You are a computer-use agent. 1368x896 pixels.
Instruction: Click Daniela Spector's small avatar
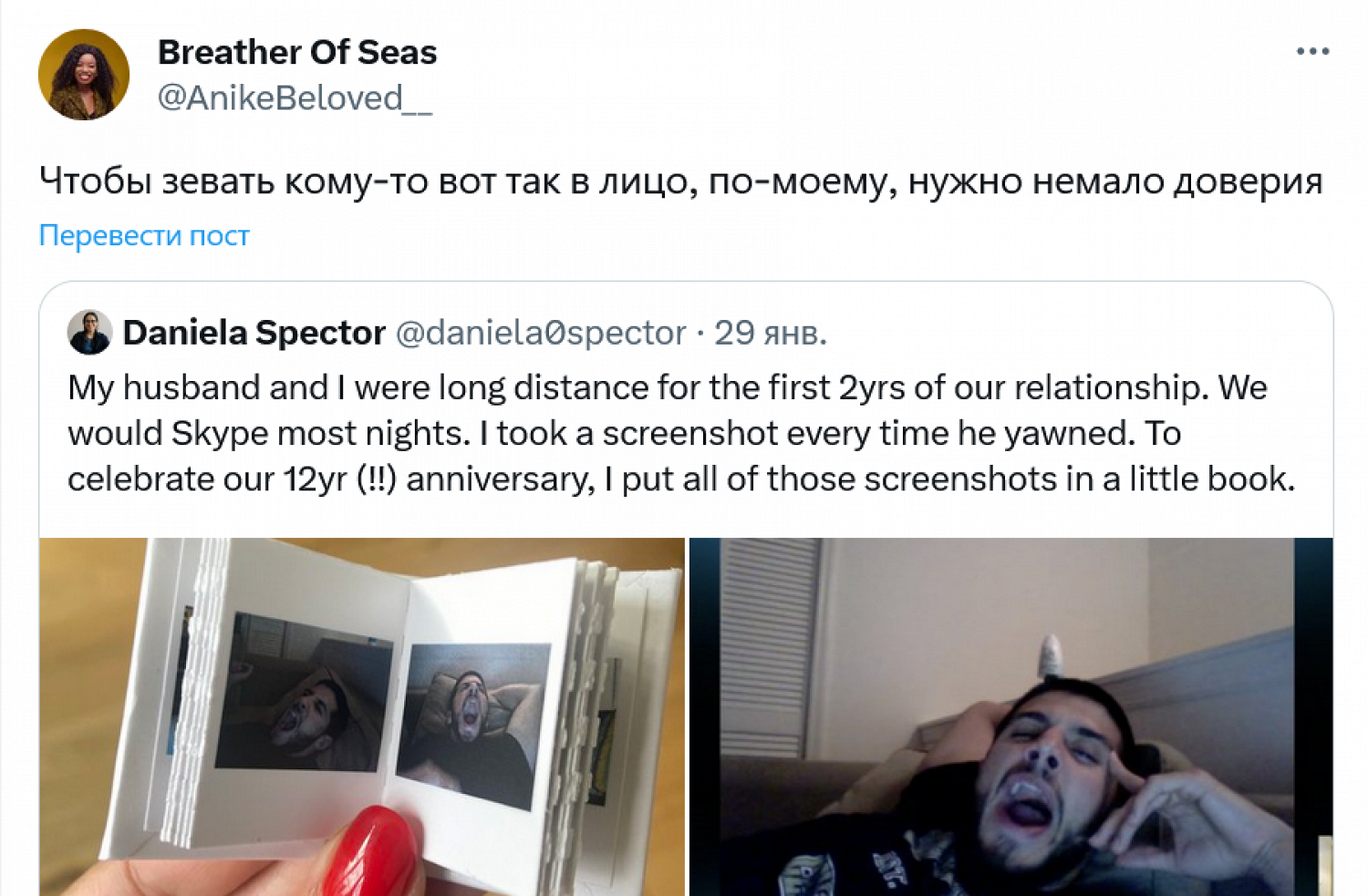click(x=89, y=333)
